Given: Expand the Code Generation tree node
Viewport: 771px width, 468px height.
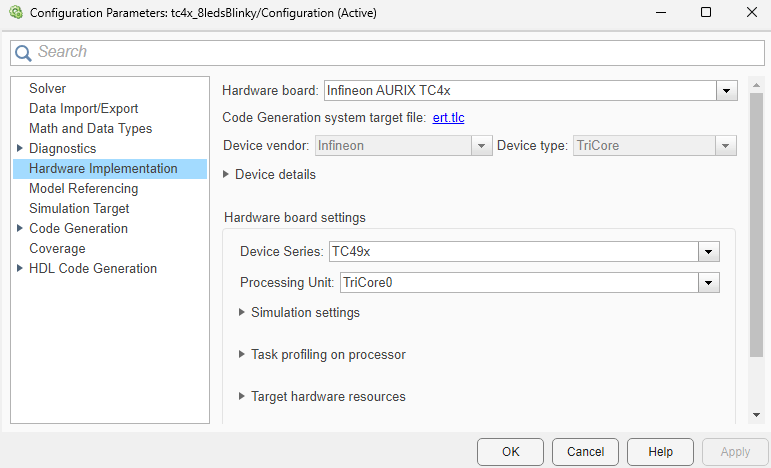Looking at the screenshot, I should tap(20, 229).
